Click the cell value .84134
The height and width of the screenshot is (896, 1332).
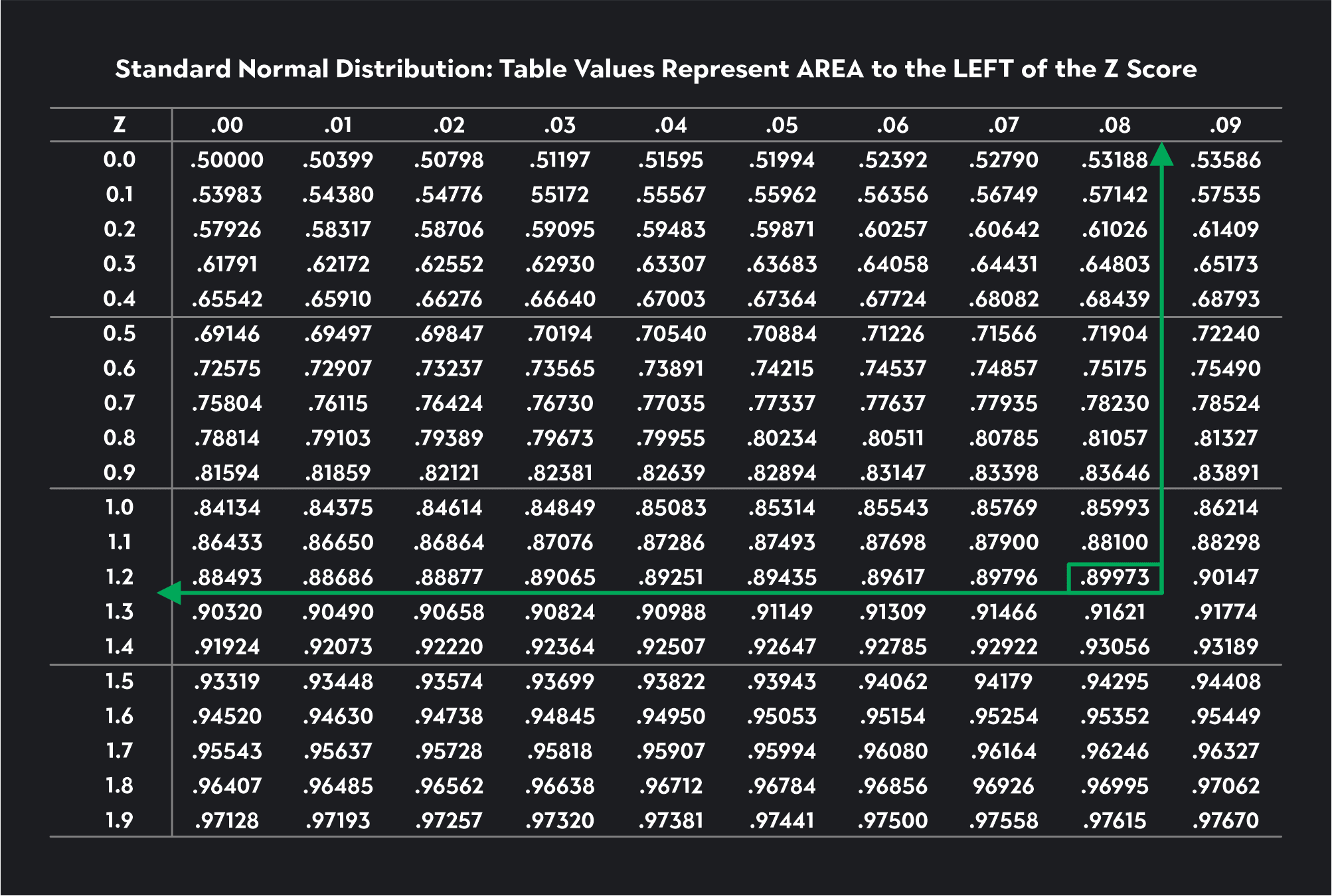click(226, 508)
